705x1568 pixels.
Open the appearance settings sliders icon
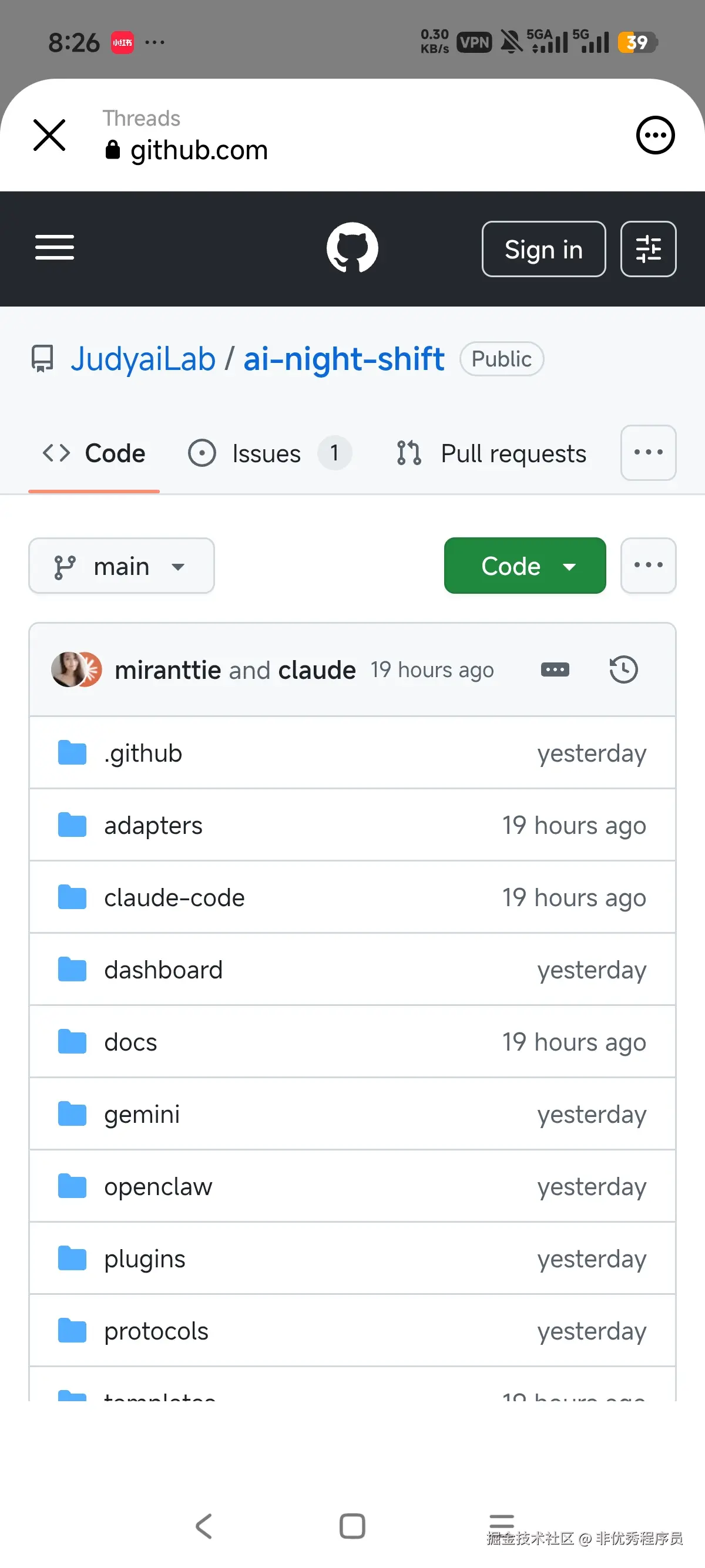pos(648,249)
